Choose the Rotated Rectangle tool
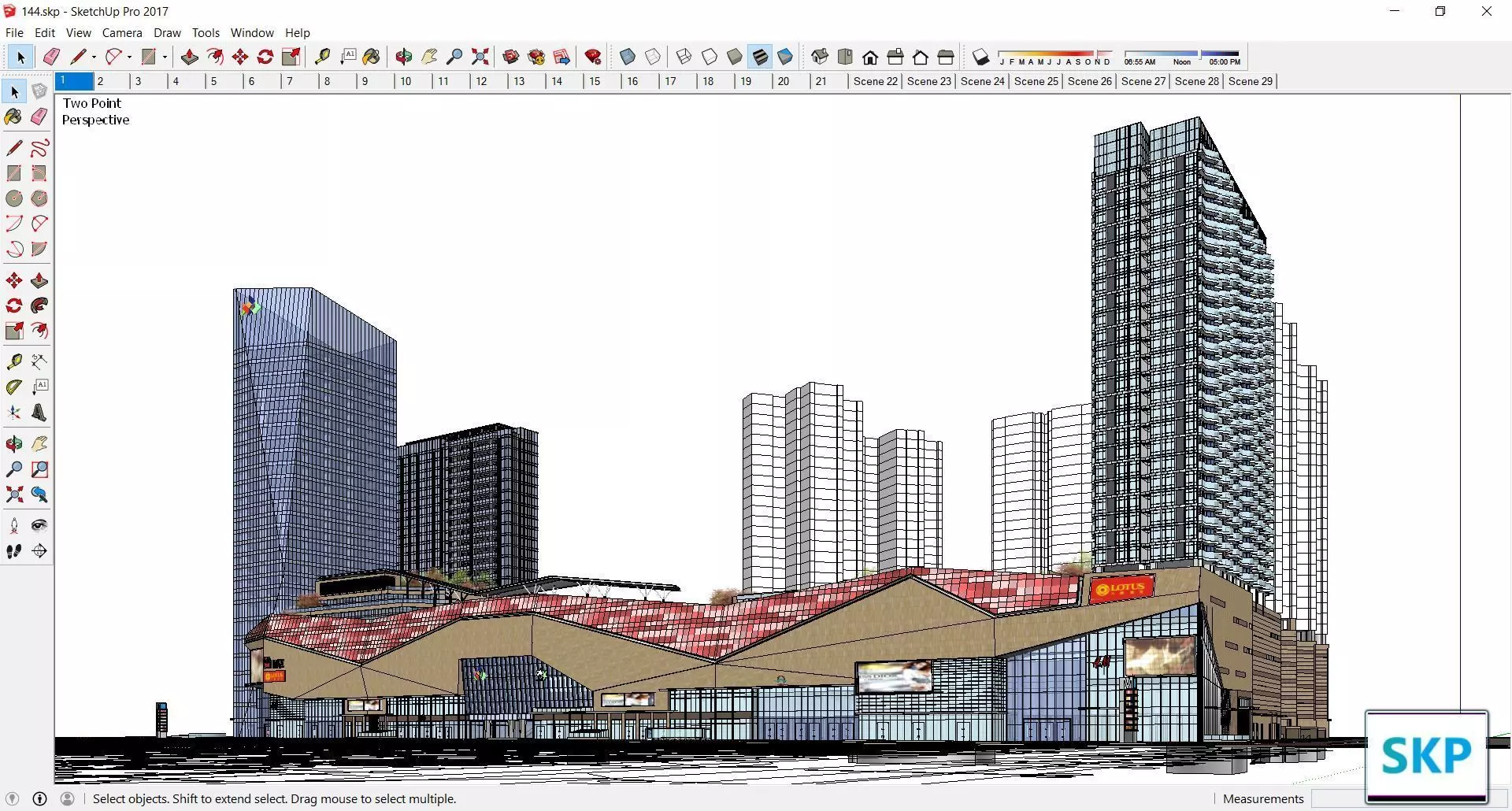This screenshot has height=811, width=1512. 39,173
